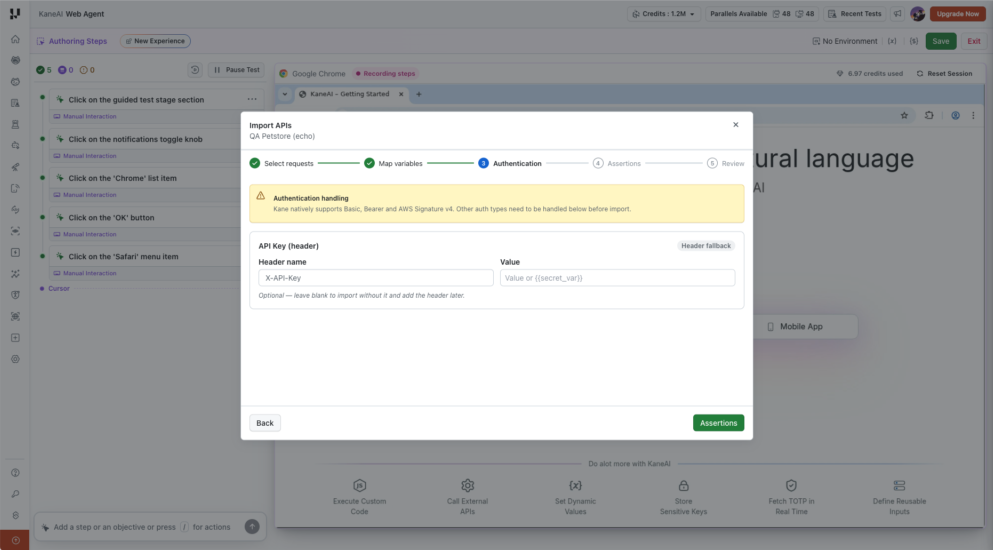Expand the browser tab list chevron

click(284, 94)
